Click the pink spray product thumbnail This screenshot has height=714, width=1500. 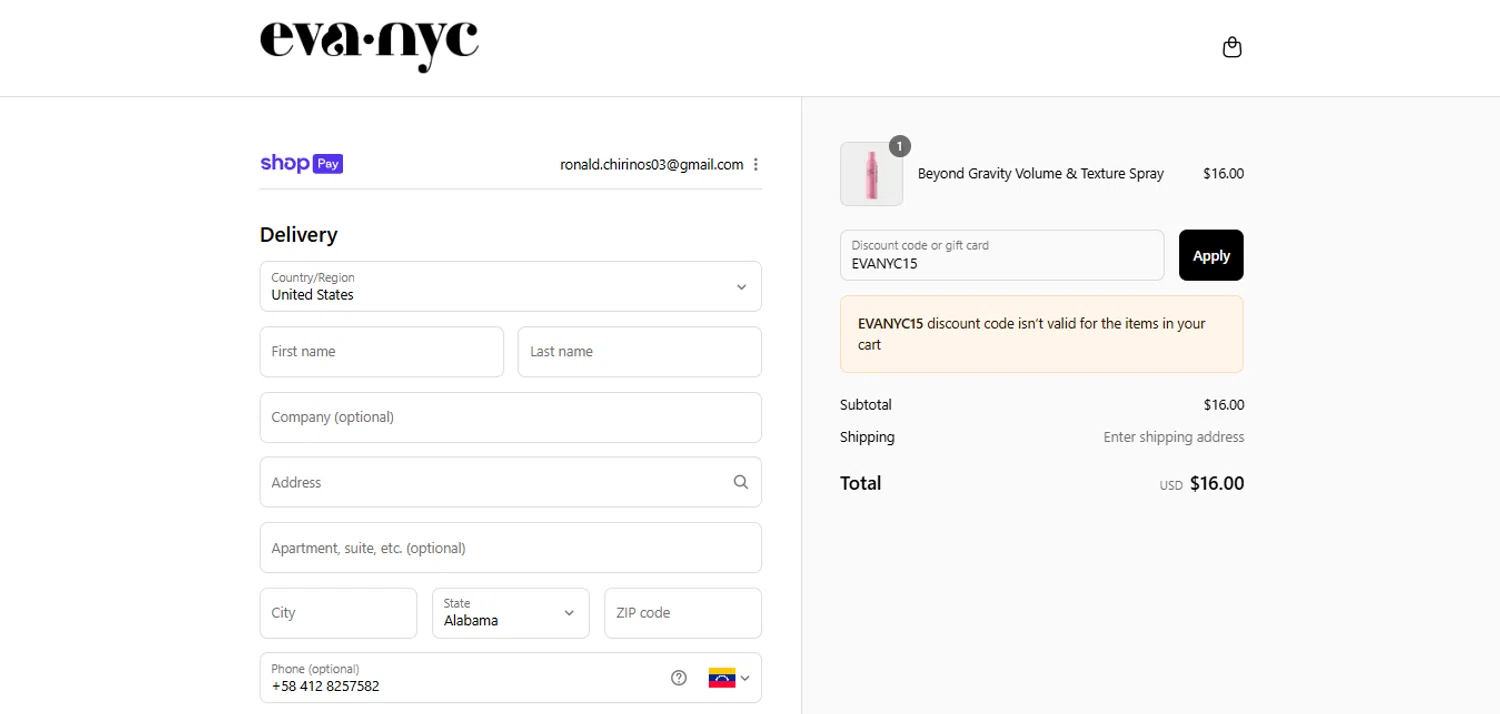[x=871, y=174]
